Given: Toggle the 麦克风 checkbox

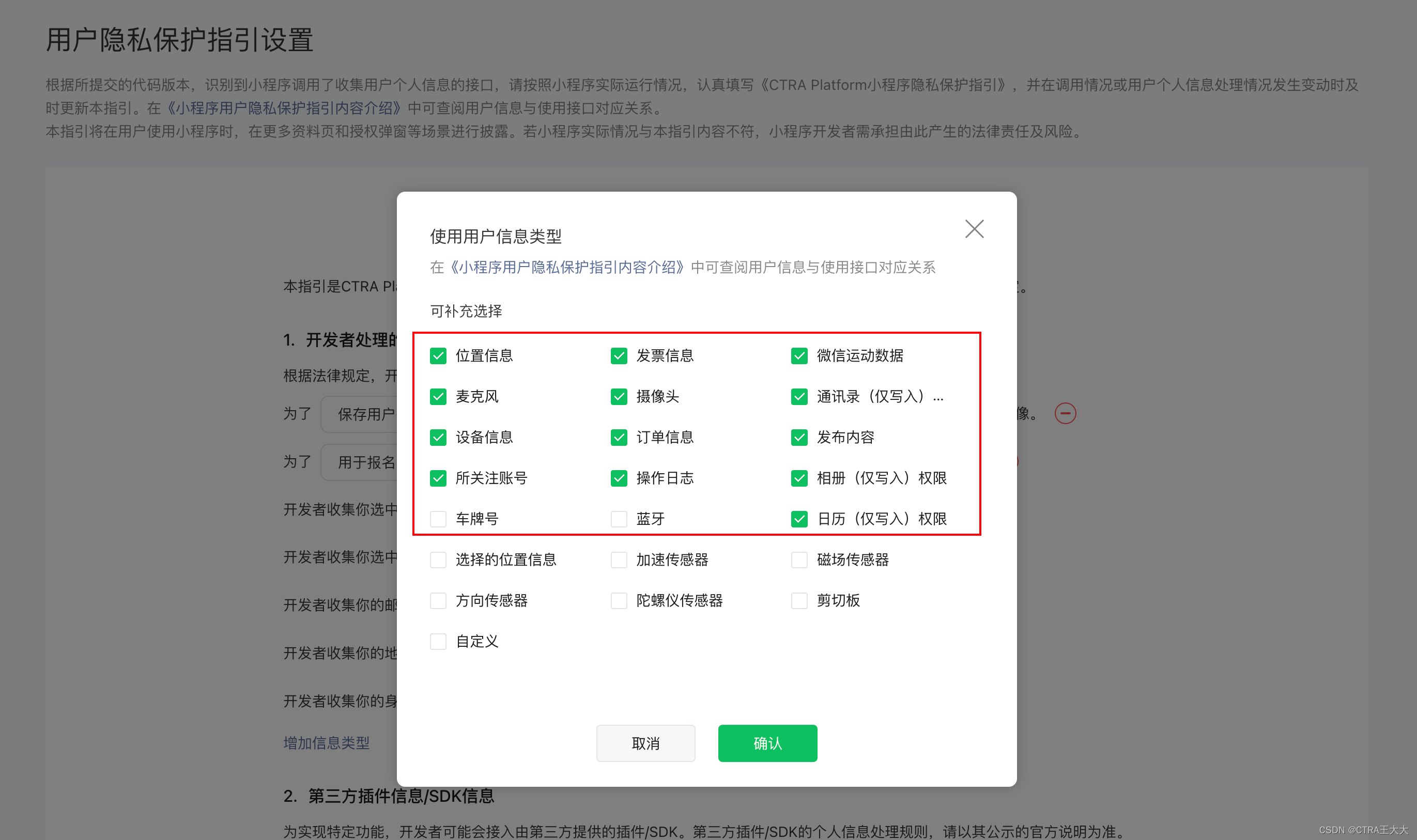Looking at the screenshot, I should tap(438, 397).
